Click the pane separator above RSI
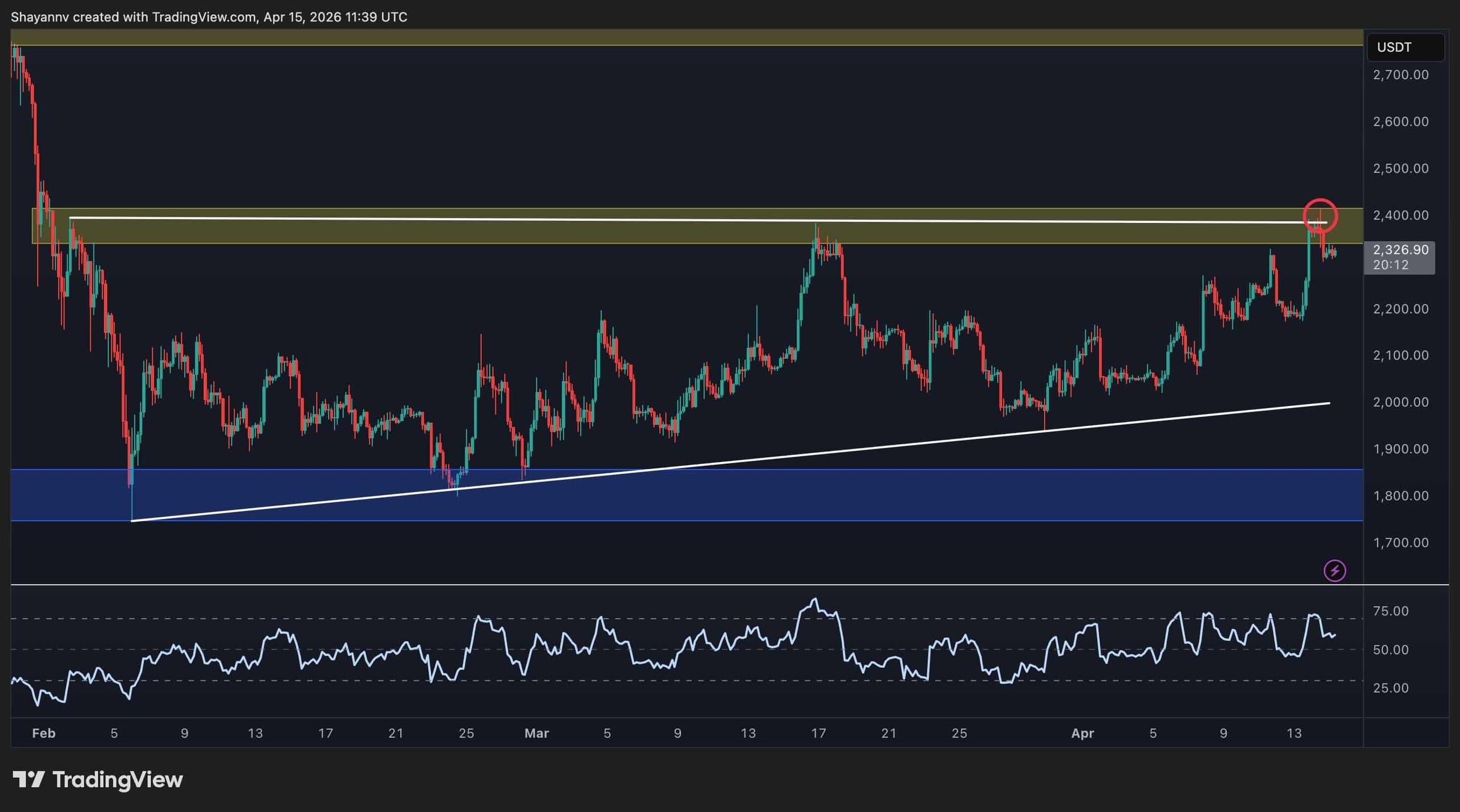Image resolution: width=1460 pixels, height=812 pixels. [x=684, y=584]
